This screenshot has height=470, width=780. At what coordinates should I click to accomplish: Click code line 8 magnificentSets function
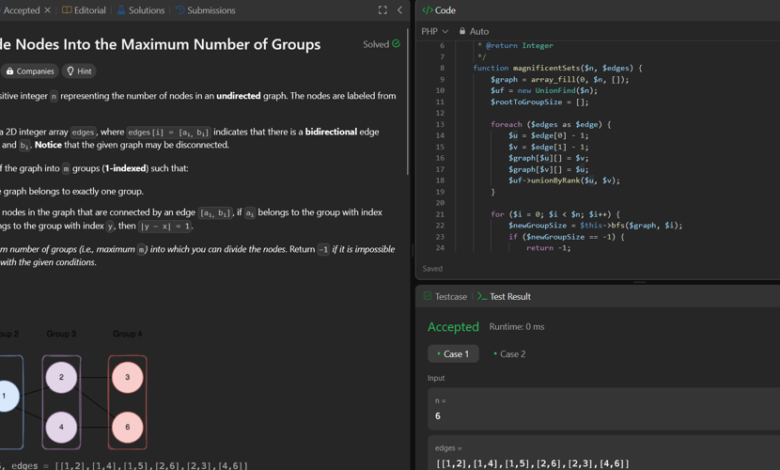[557, 68]
